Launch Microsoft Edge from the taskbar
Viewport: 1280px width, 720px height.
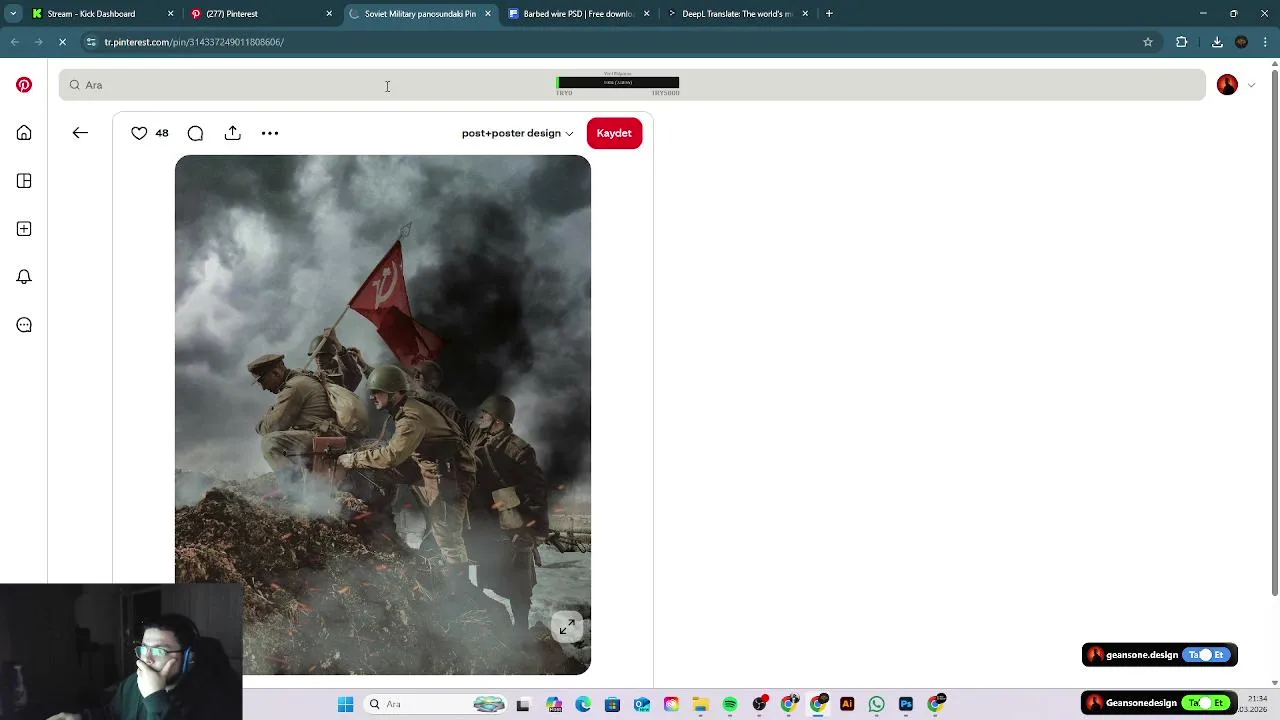[583, 704]
